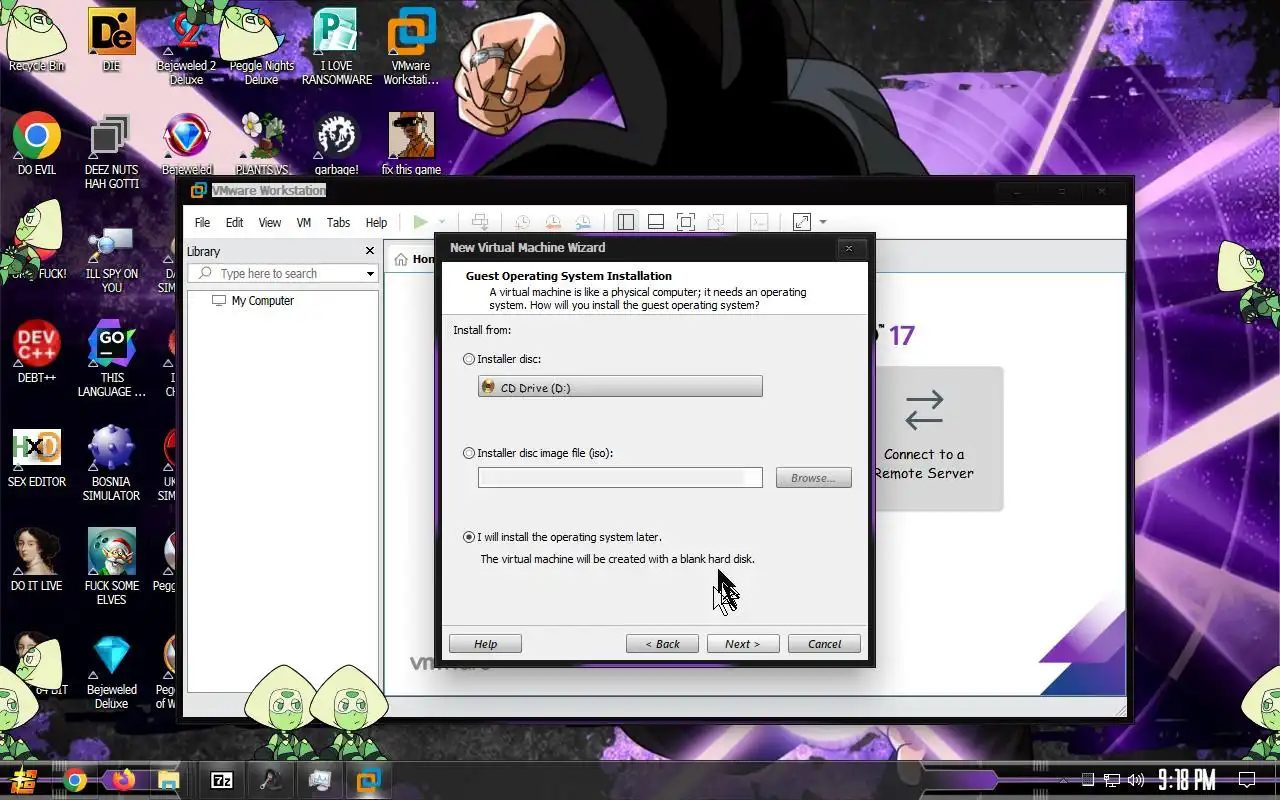This screenshot has height=800, width=1280.
Task: Open the DEBT++ Dev-C++ desktop icon
Action: 37,352
